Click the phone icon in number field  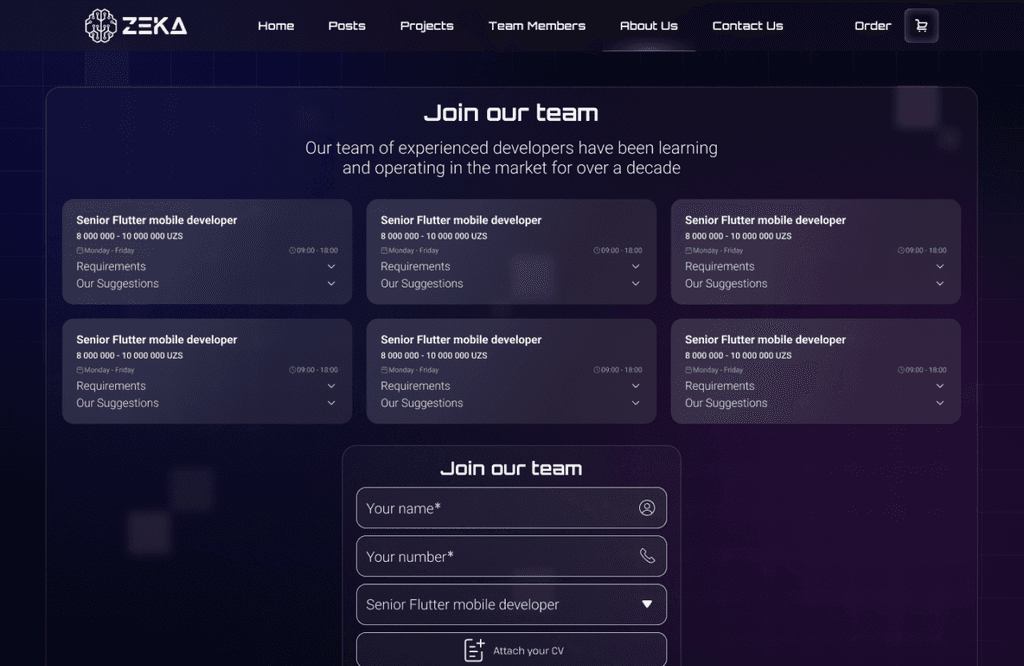click(647, 556)
